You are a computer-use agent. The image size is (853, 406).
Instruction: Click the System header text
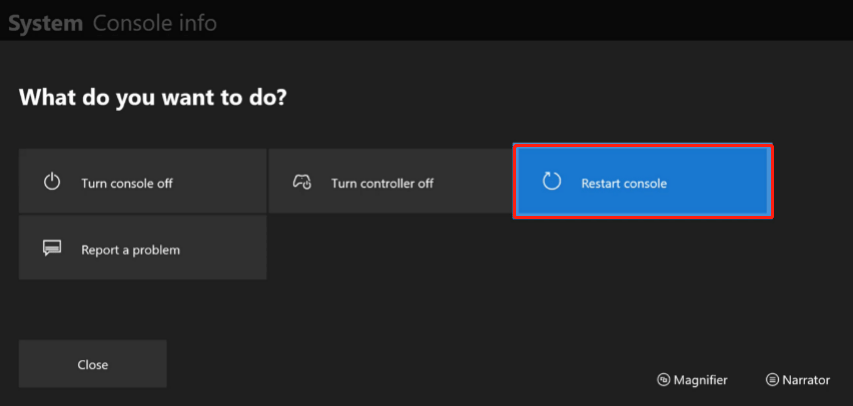(x=46, y=24)
